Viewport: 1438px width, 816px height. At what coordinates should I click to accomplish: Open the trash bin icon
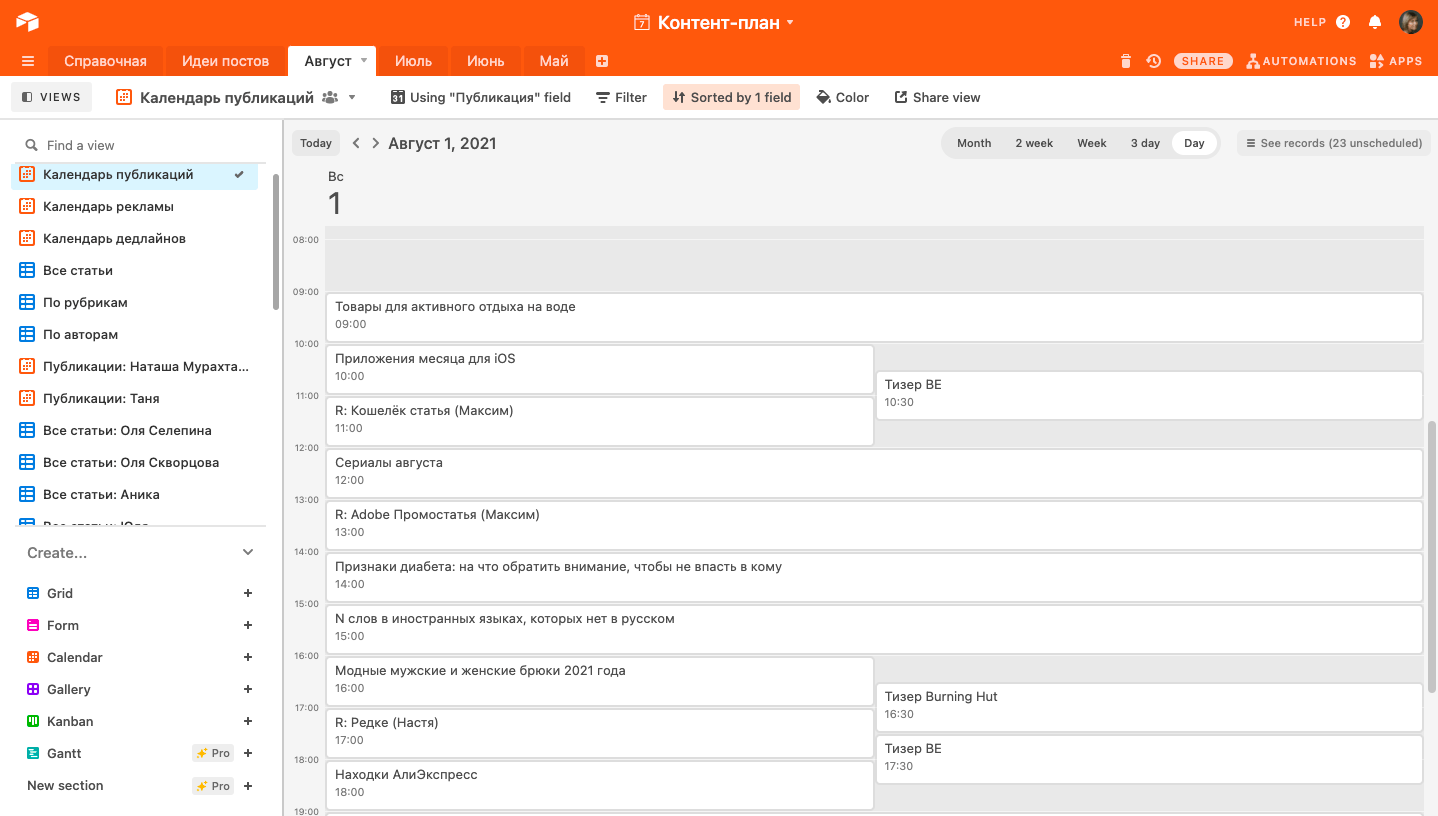tap(1126, 61)
